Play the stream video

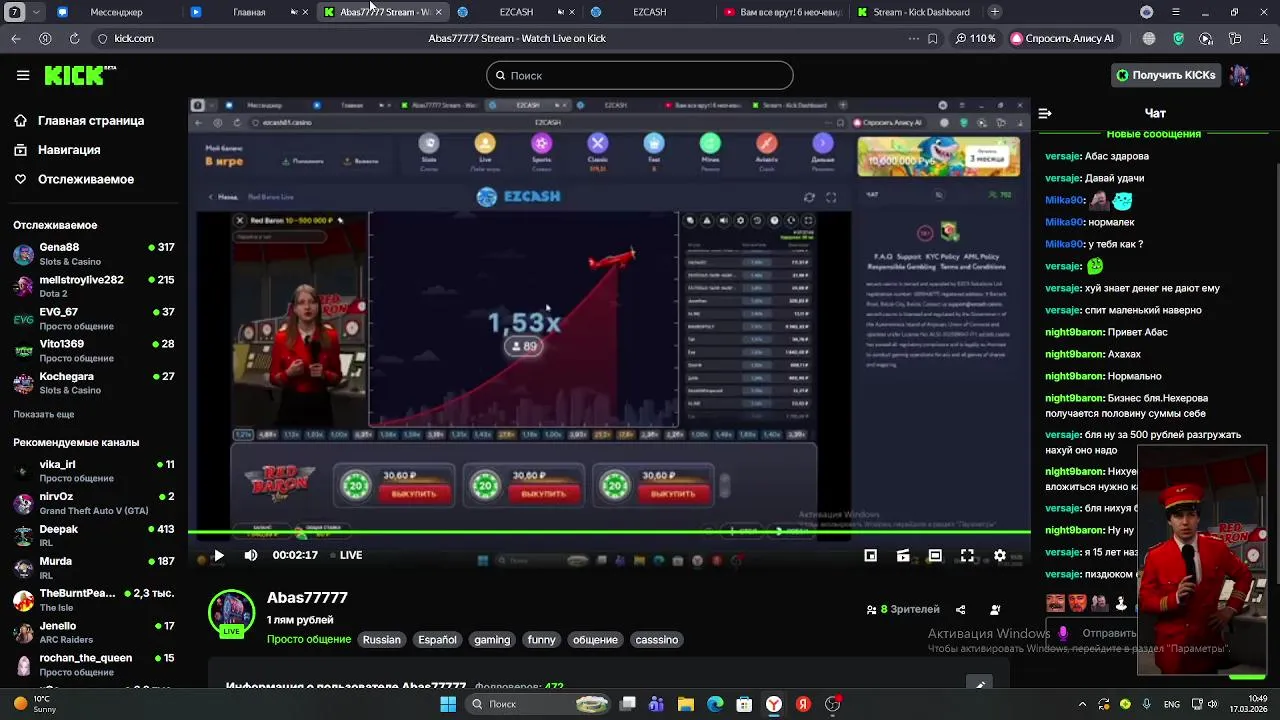(218, 555)
